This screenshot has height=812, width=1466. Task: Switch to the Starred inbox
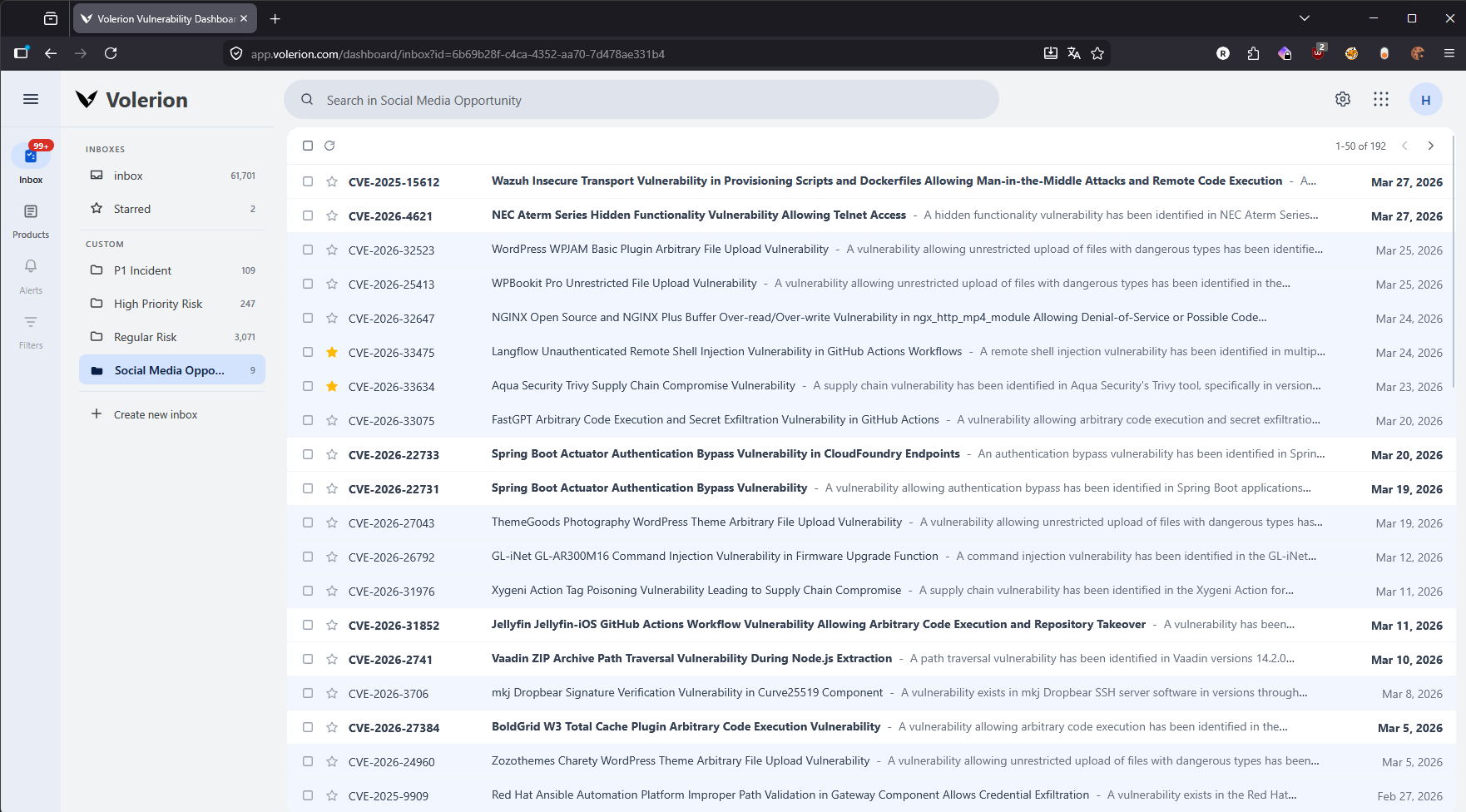[x=132, y=208]
